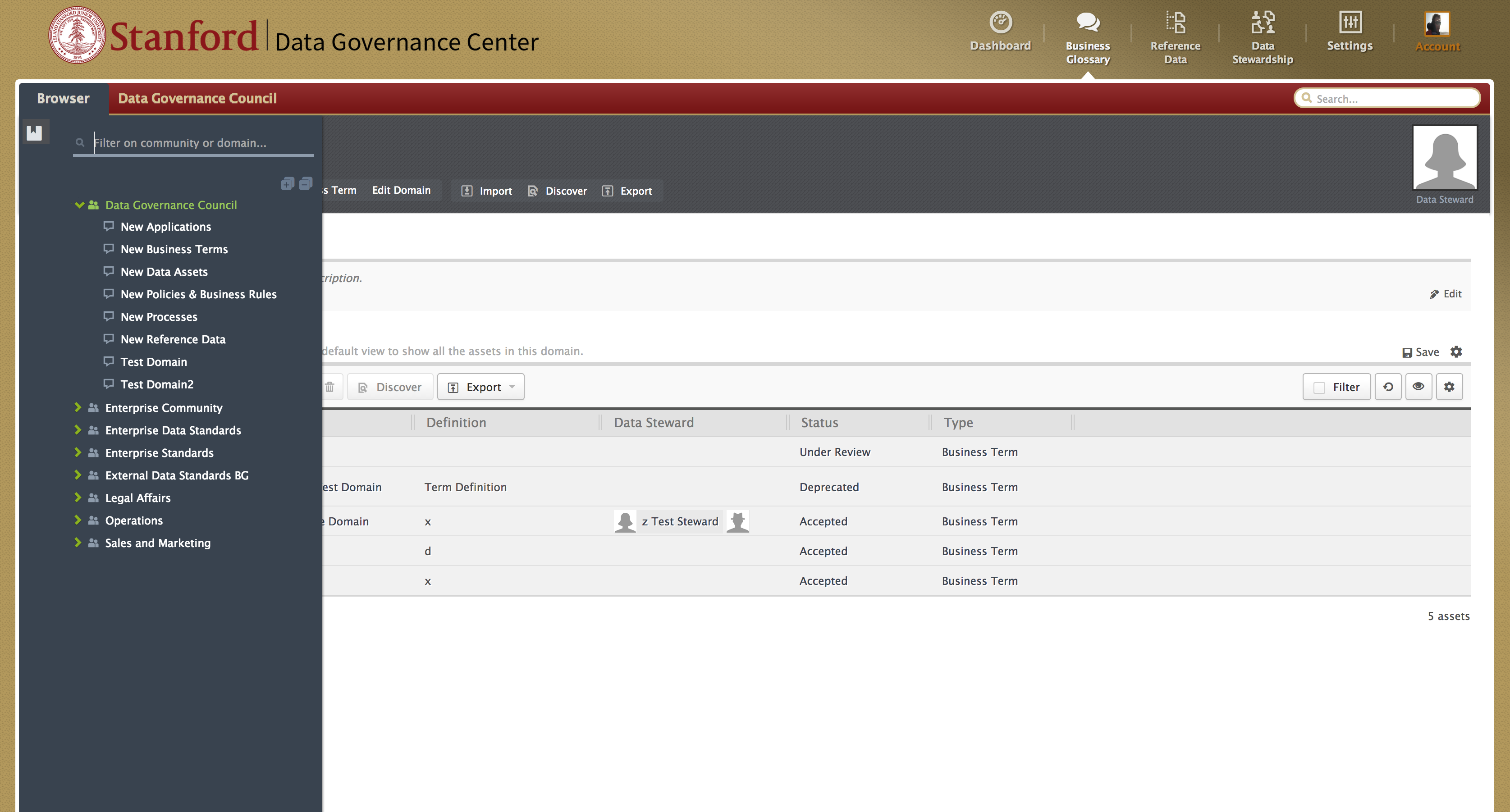The height and width of the screenshot is (812, 1510).
Task: Expand the Enterprise Community node
Action: [x=78, y=407]
